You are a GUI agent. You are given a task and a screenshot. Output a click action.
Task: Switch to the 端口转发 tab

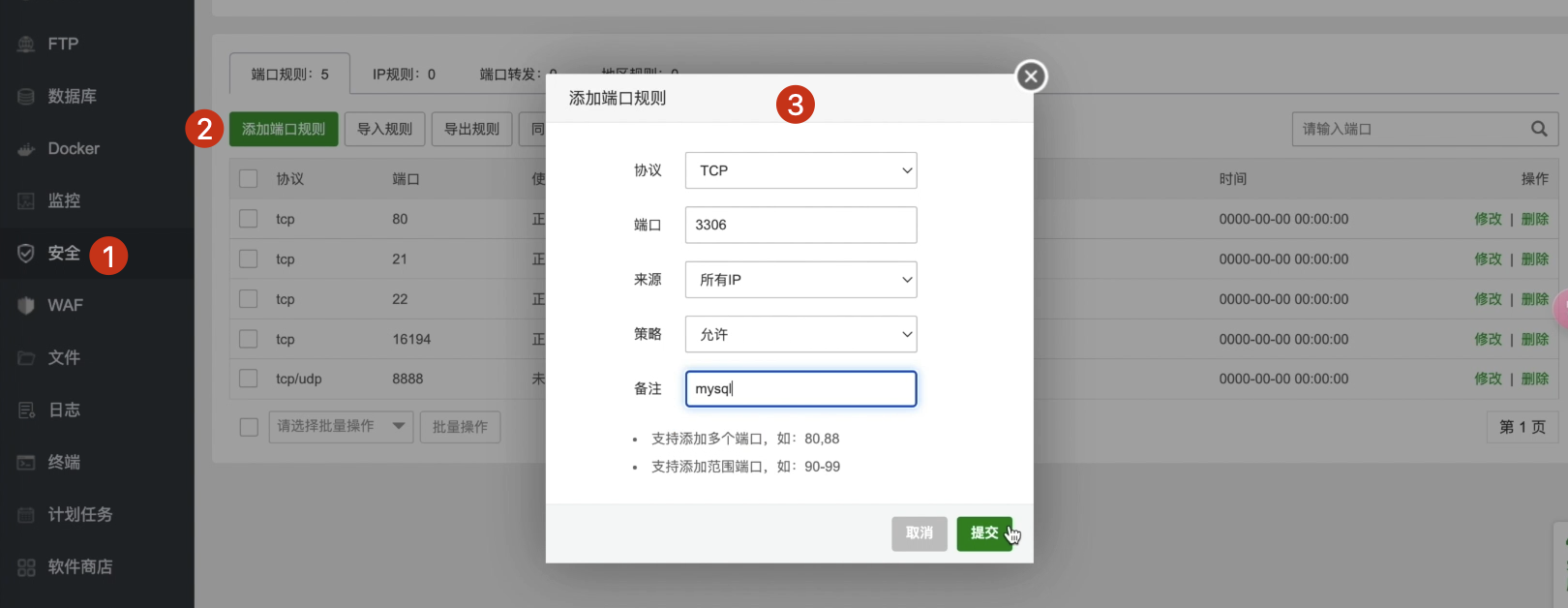518,75
